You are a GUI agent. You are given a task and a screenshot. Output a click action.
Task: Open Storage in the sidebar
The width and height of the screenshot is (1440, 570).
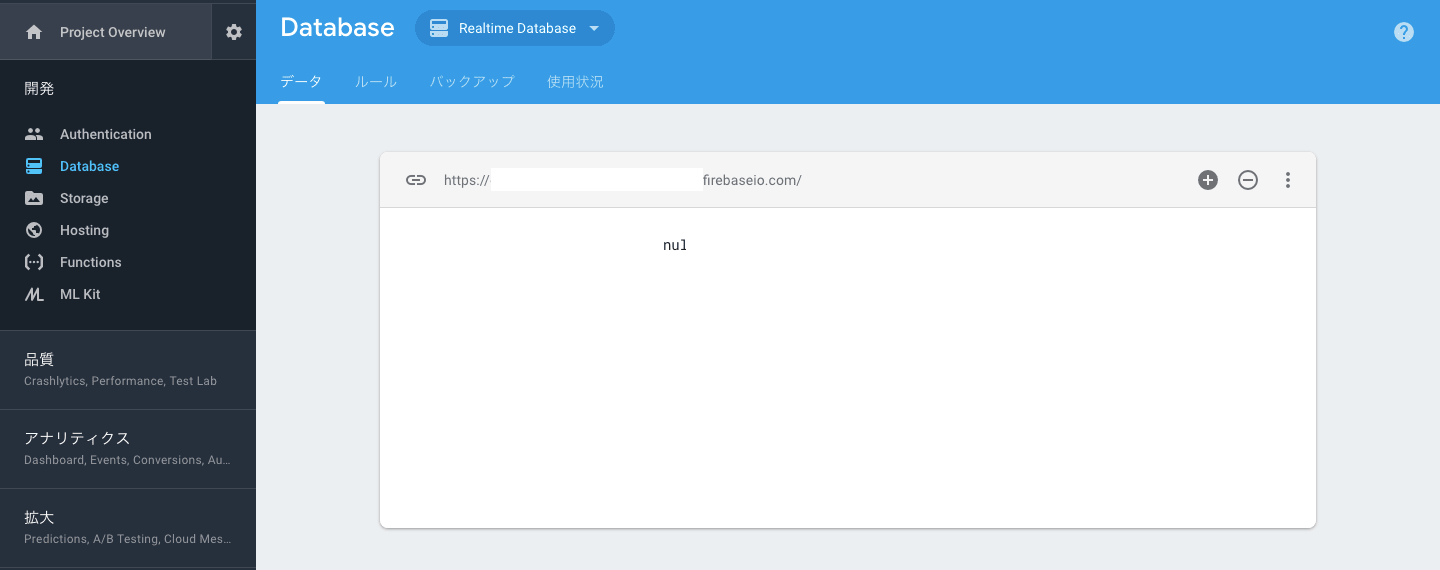click(128, 198)
